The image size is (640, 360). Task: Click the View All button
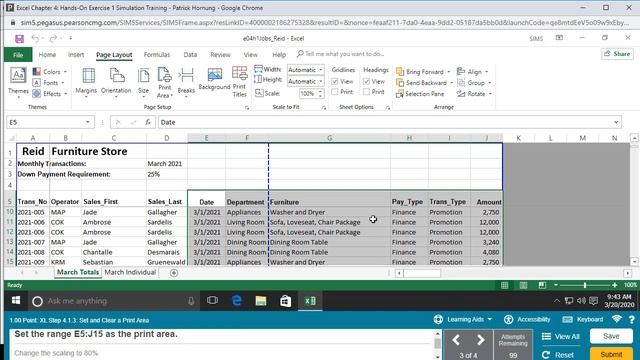pyautogui.click(x=560, y=336)
